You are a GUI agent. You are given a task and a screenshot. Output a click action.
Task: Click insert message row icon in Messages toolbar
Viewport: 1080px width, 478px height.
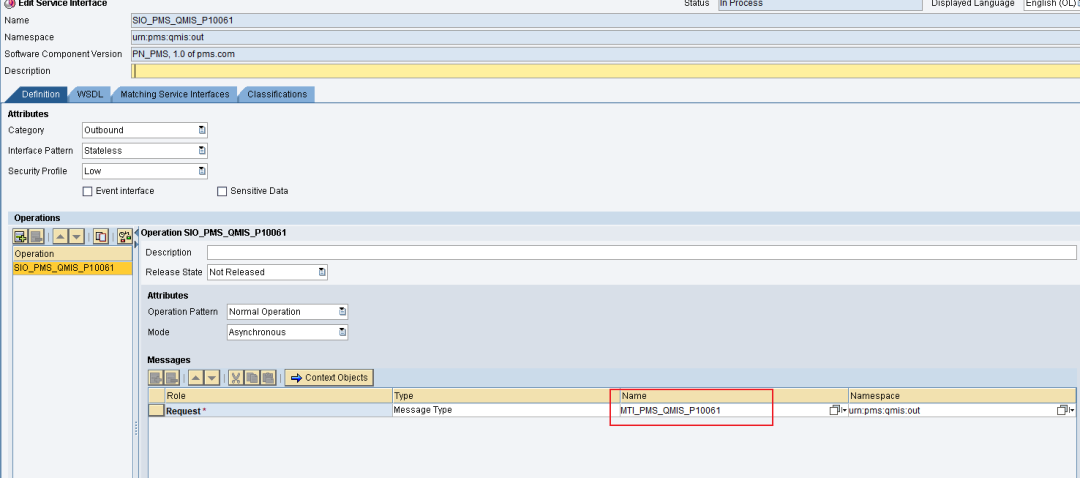pos(156,377)
